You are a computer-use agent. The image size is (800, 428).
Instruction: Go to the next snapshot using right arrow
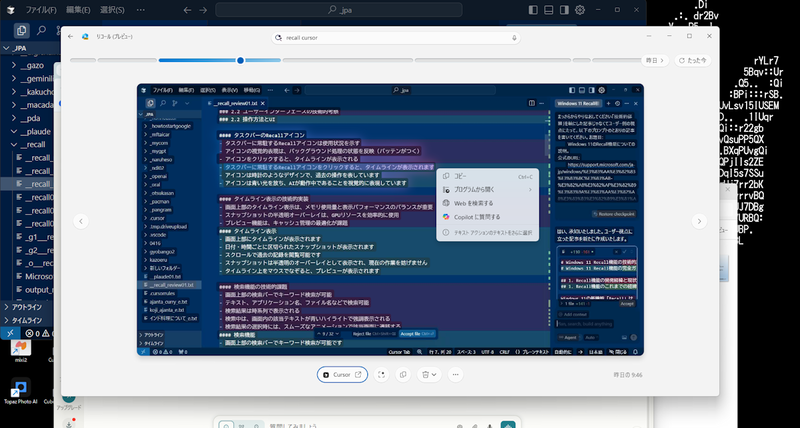click(x=700, y=221)
